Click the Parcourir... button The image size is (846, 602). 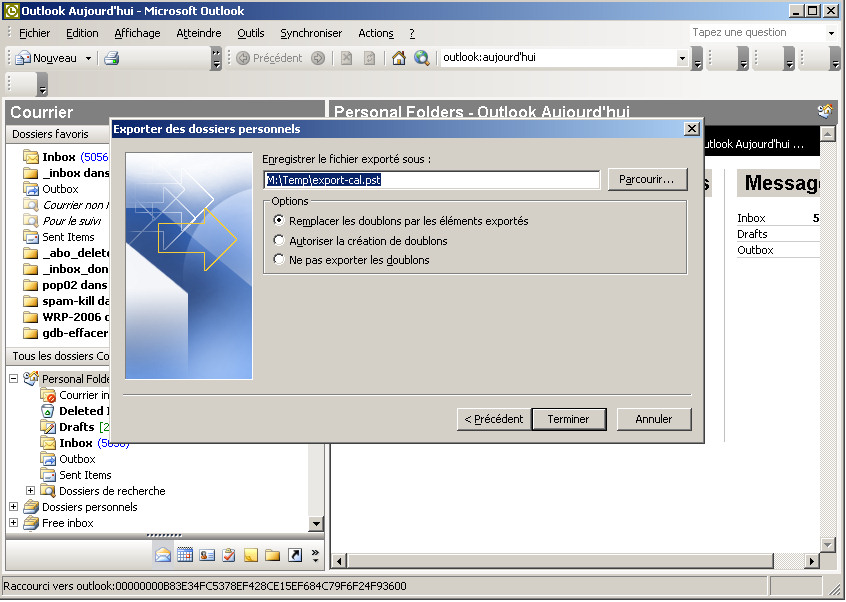(x=647, y=180)
